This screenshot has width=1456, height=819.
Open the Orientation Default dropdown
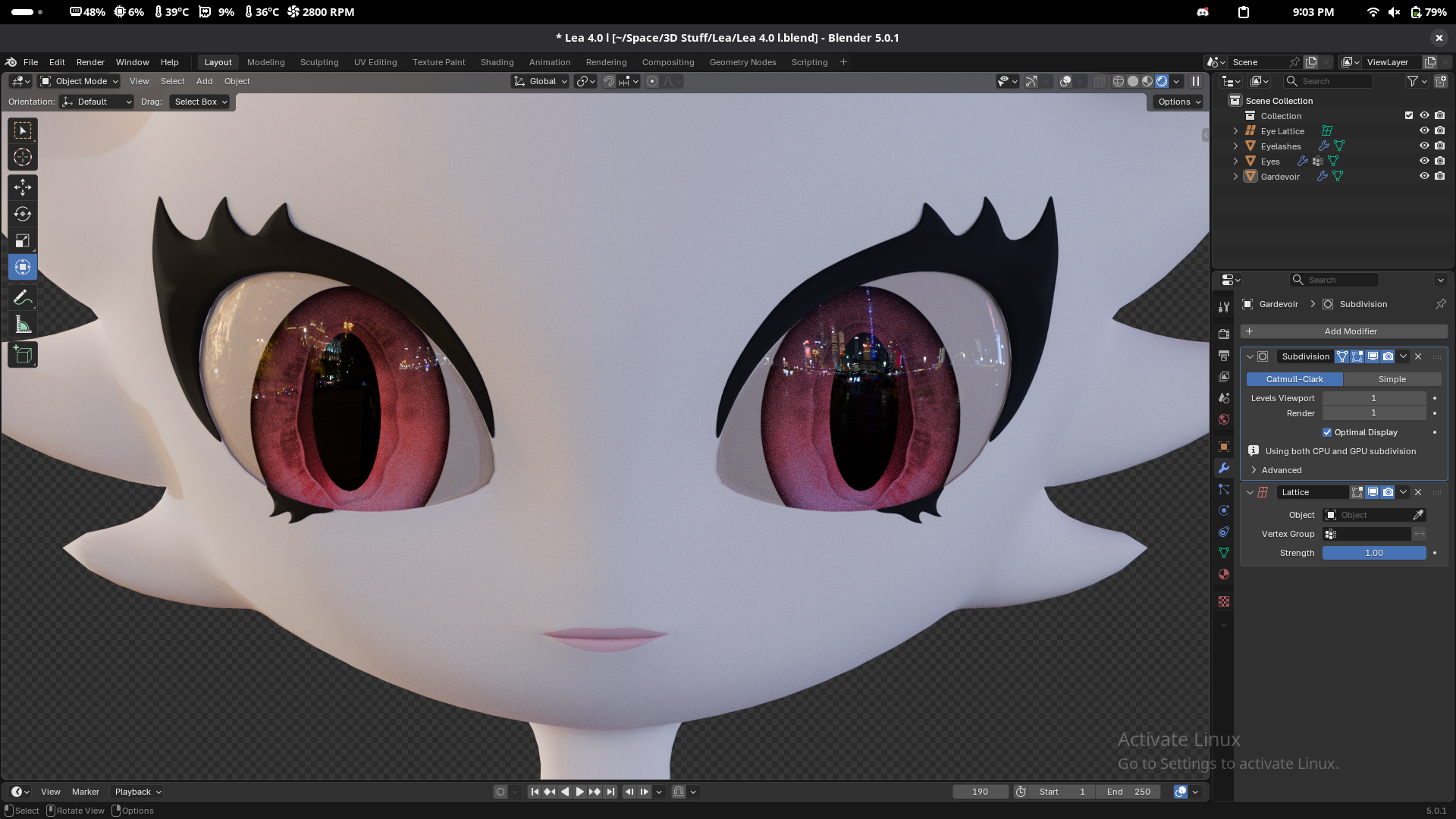point(97,102)
